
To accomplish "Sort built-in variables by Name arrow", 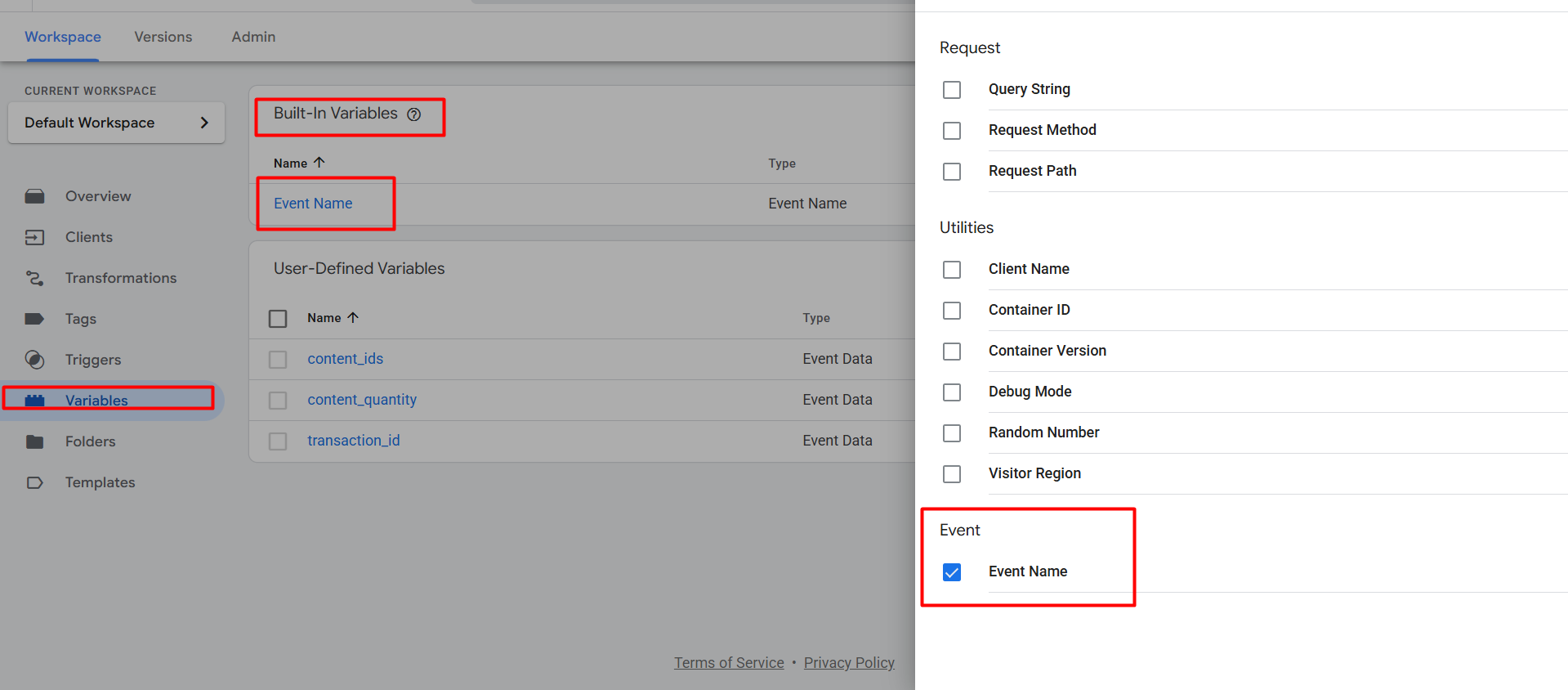I will [319, 163].
